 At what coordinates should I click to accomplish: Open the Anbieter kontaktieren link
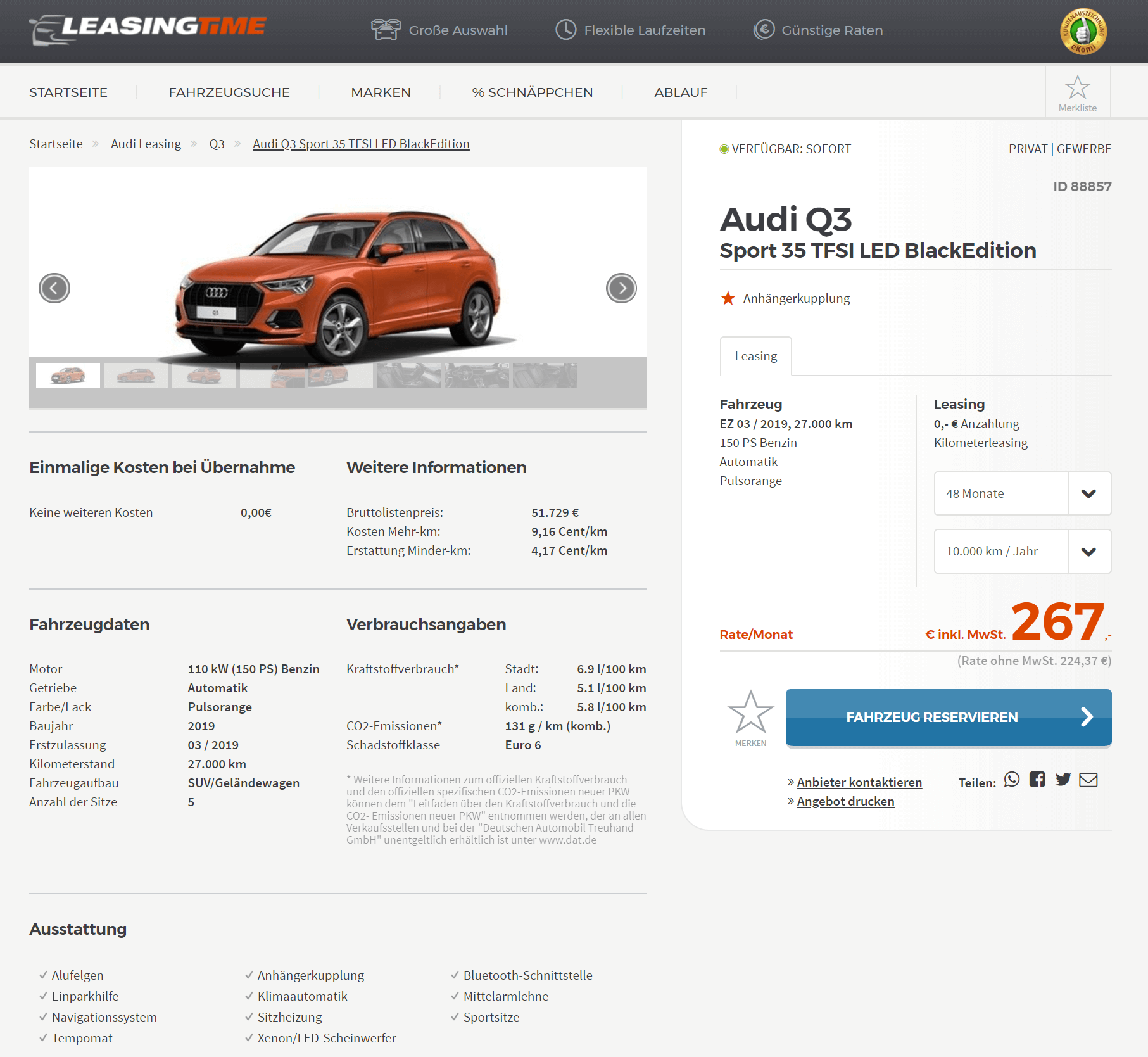point(859,782)
